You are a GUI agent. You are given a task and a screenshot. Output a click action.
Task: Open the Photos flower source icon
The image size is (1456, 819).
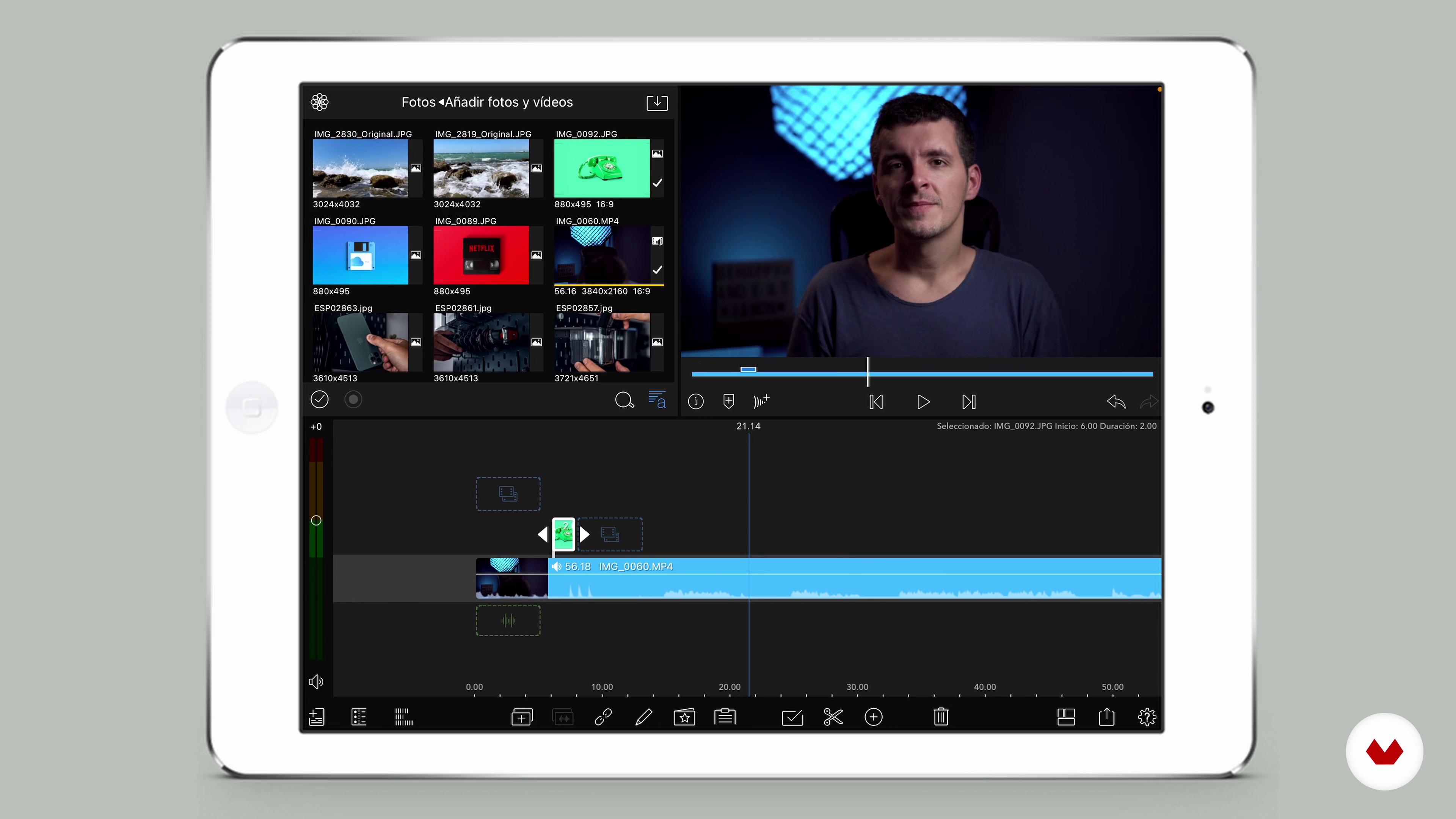319,102
